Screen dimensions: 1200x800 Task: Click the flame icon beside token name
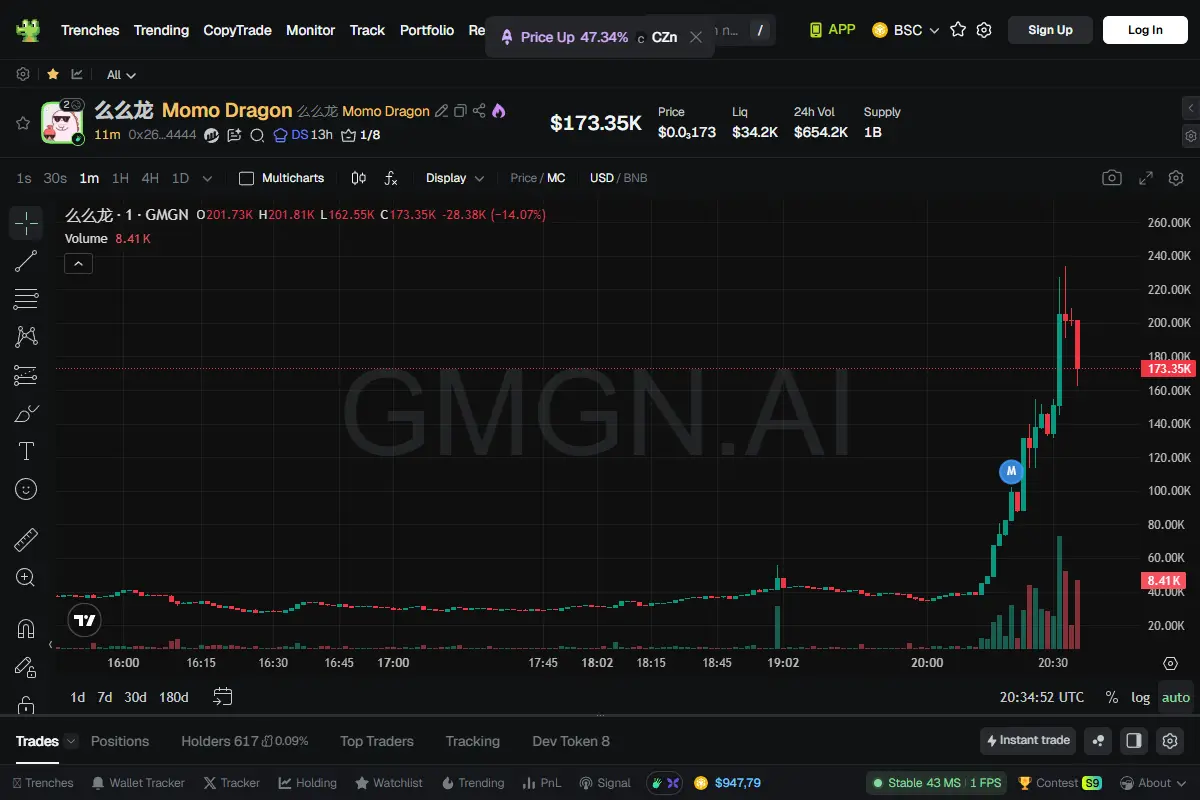click(499, 111)
